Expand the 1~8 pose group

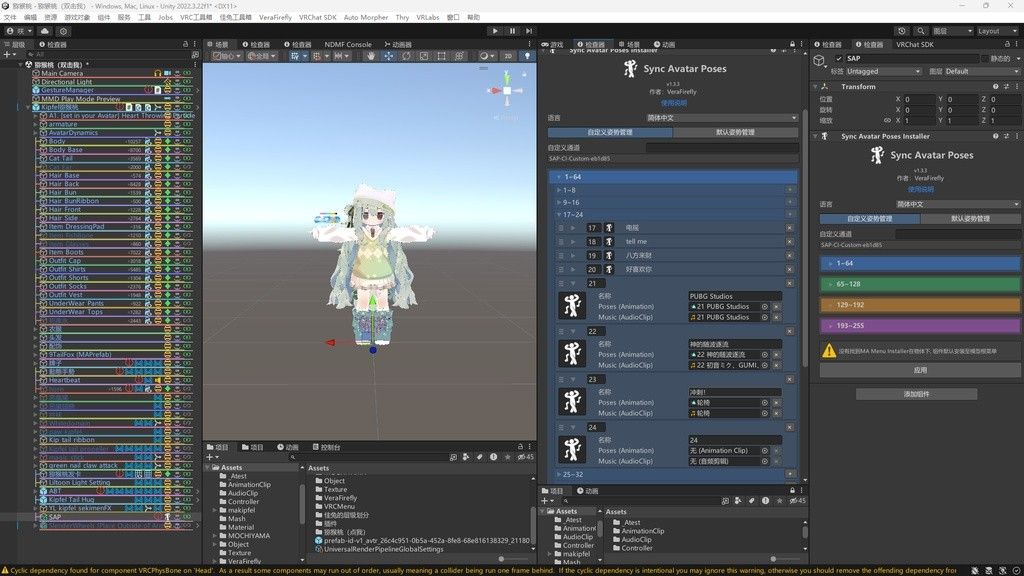pyautogui.click(x=559, y=190)
